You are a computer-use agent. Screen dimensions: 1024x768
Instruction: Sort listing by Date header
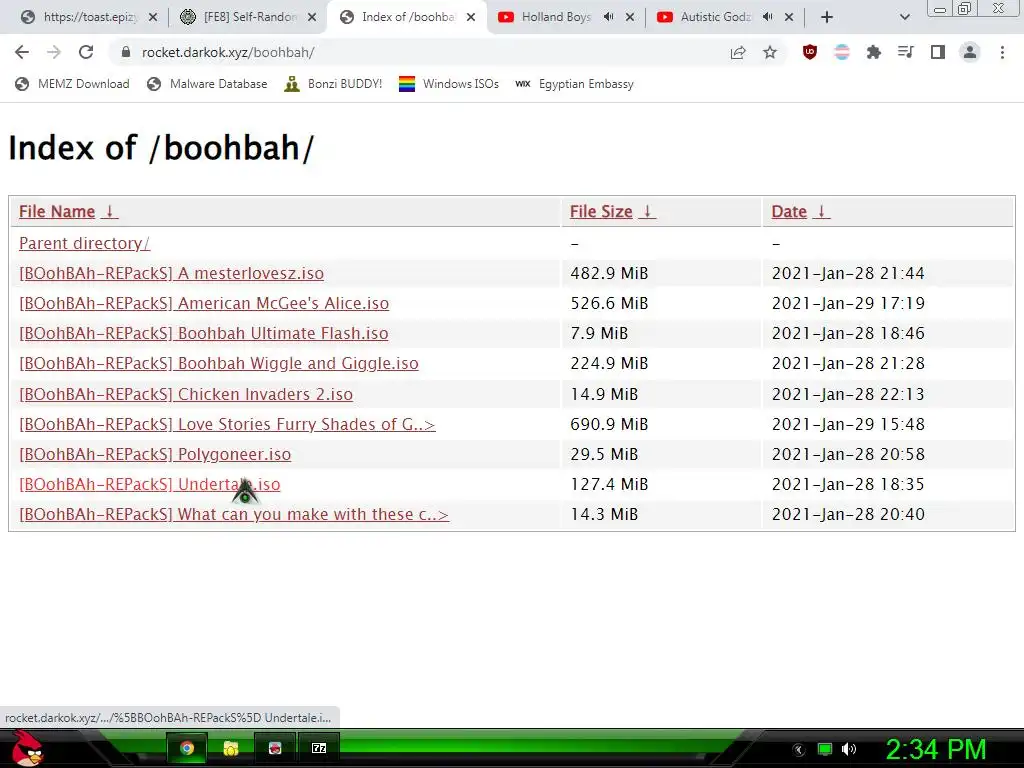[x=789, y=212]
